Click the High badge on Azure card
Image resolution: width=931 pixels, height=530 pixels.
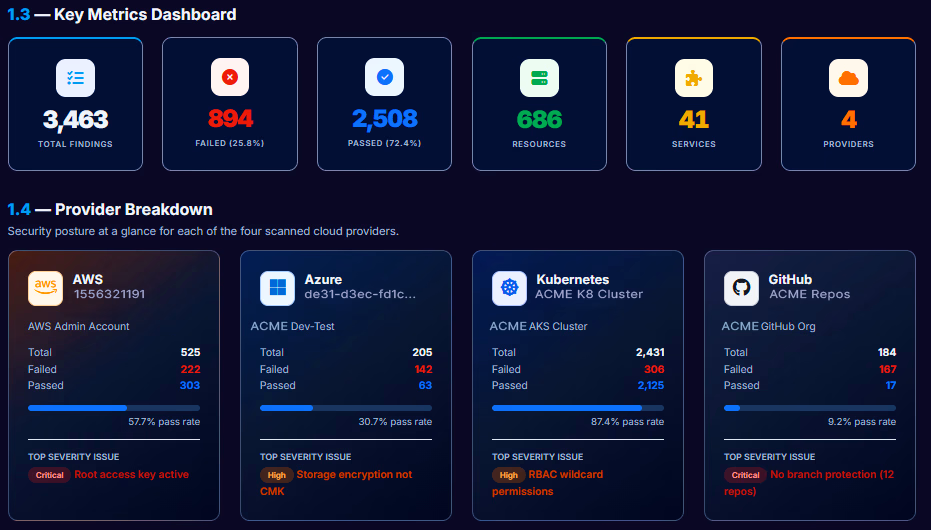[x=276, y=475]
